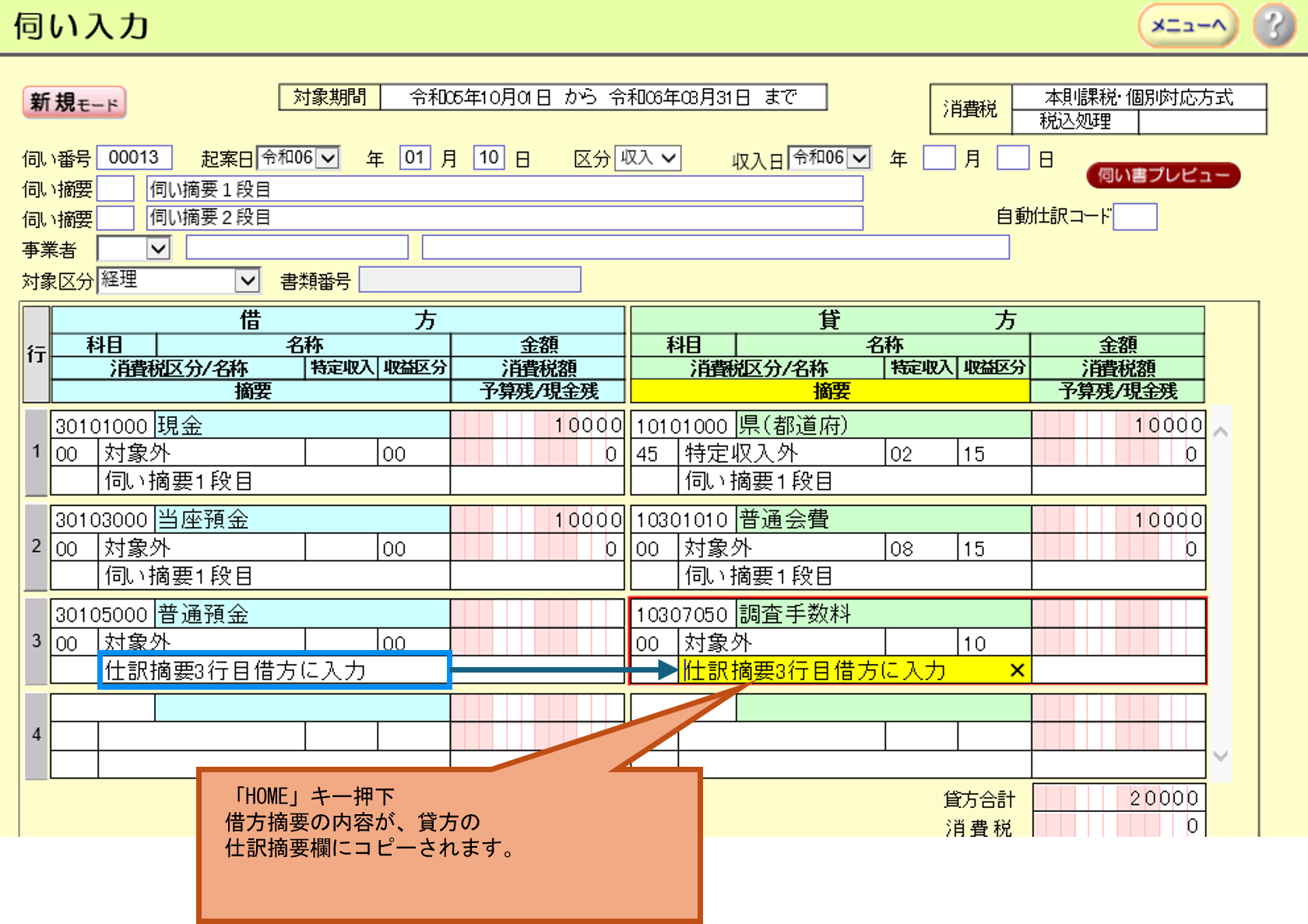Click credit account name 県(都道府)
The image size is (1308, 924).
point(884,426)
